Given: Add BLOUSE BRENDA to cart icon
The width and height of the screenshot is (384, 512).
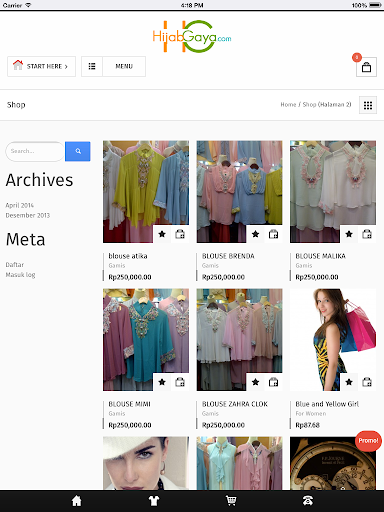Looking at the screenshot, I should click(273, 234).
